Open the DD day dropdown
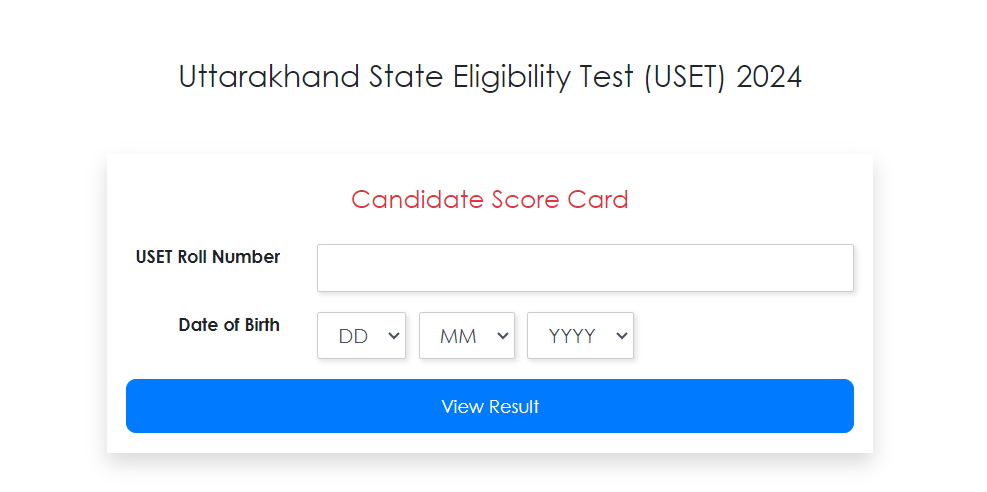This screenshot has width=987, height=492. pyautogui.click(x=361, y=336)
